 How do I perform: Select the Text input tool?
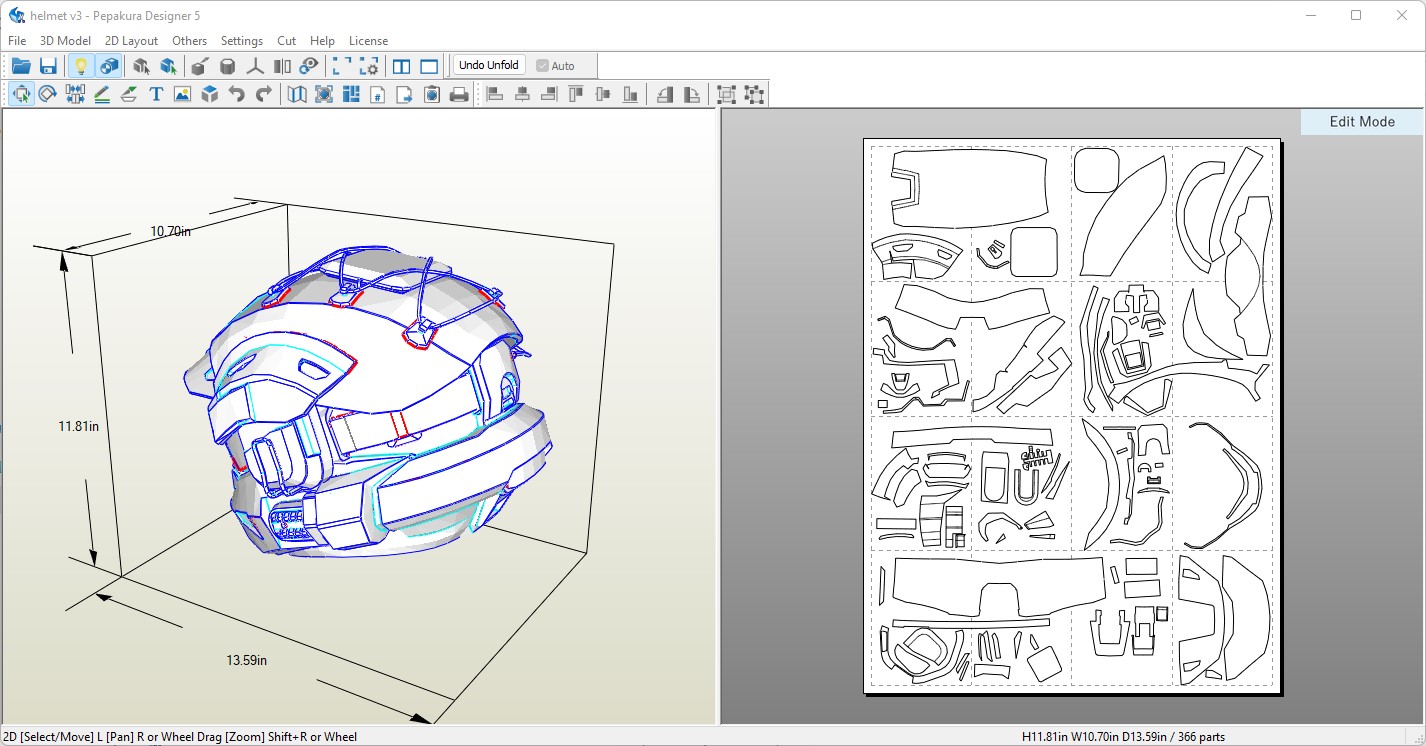pos(156,94)
